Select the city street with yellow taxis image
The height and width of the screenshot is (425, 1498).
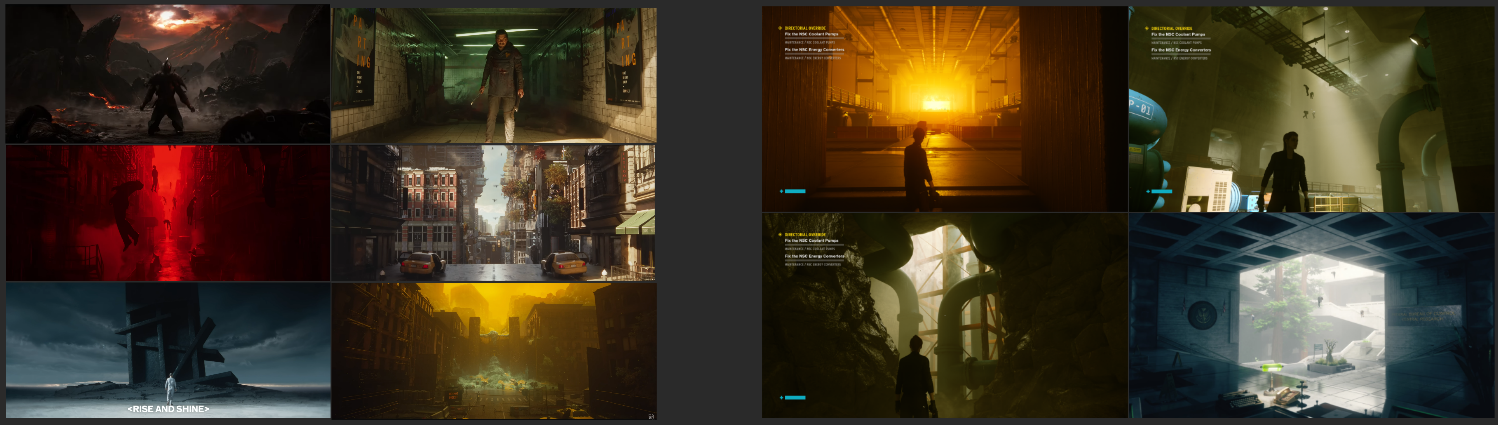[494, 213]
